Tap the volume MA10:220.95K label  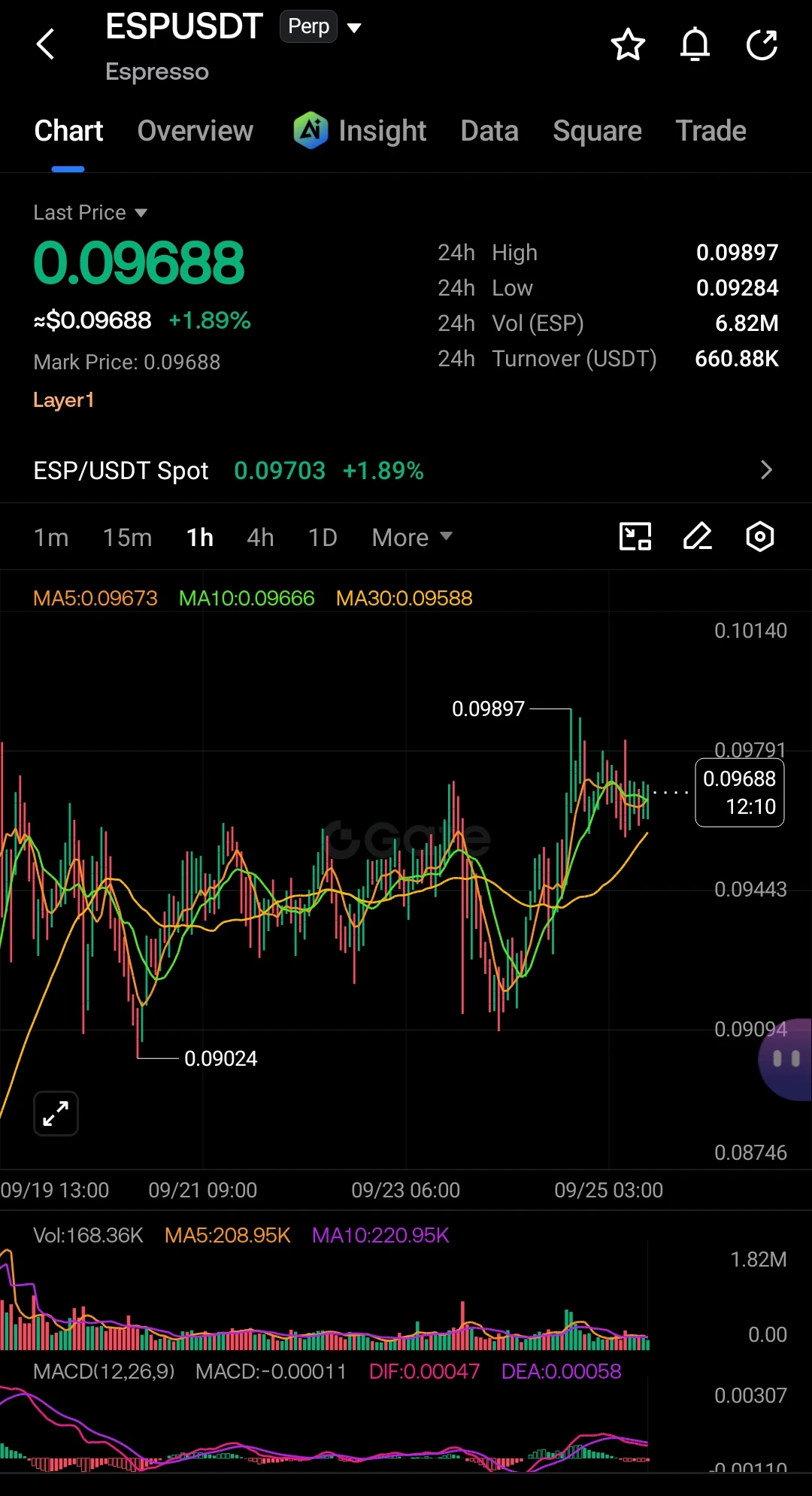pos(380,1235)
